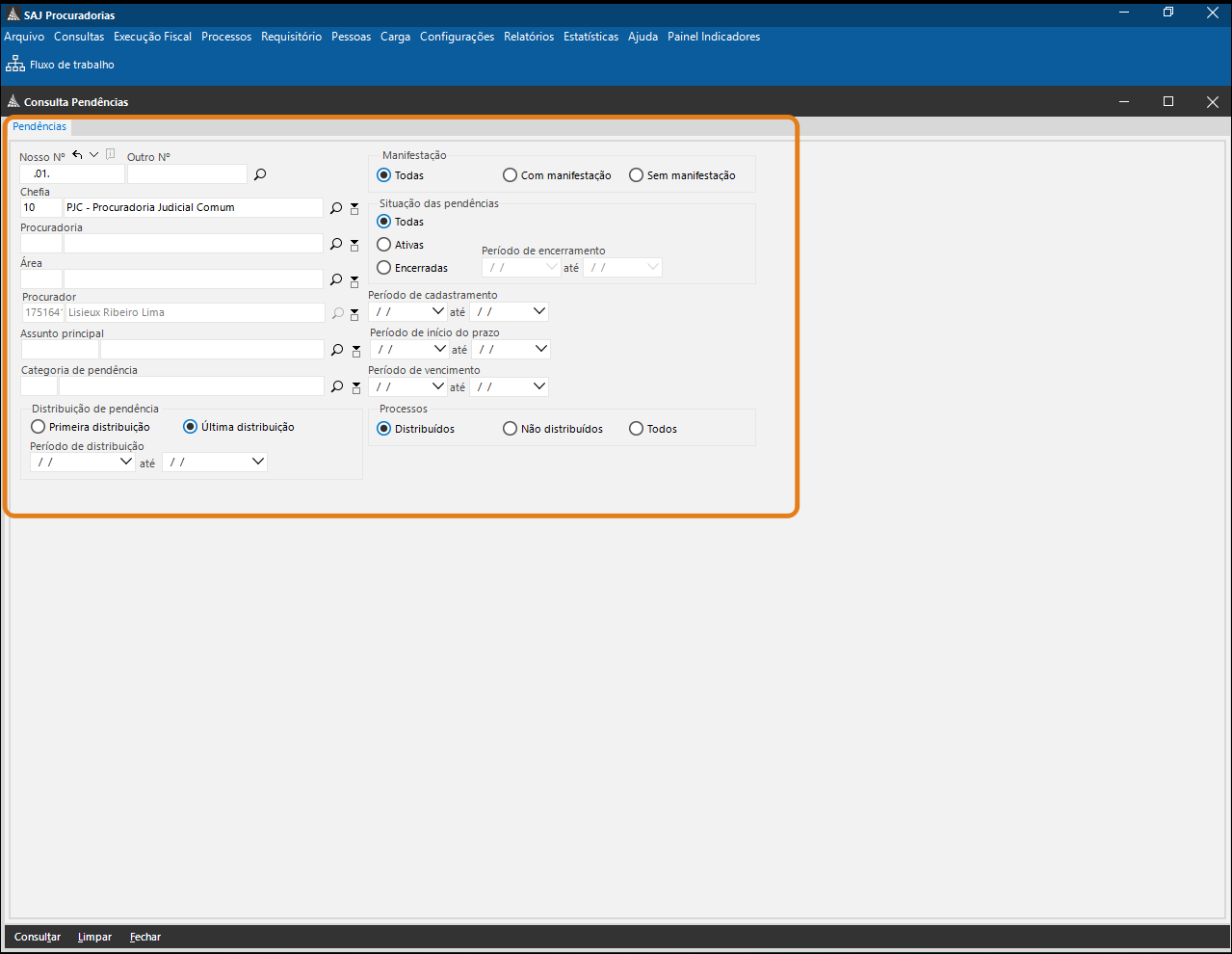Click the list icon beside Categoria de pendência
This screenshot has height=954, width=1232.
tap(356, 387)
